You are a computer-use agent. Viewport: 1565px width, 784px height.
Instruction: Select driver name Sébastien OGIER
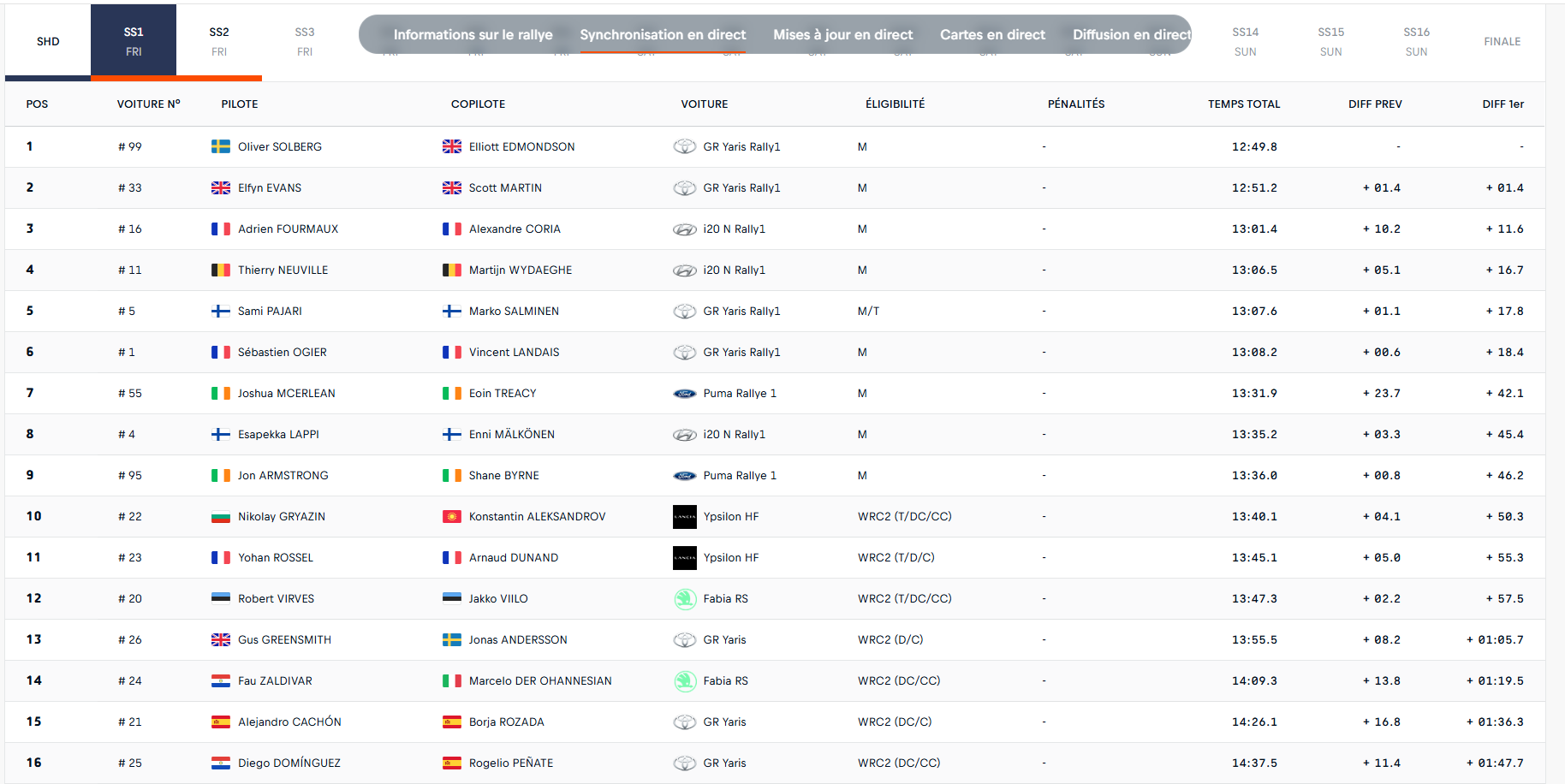(283, 352)
